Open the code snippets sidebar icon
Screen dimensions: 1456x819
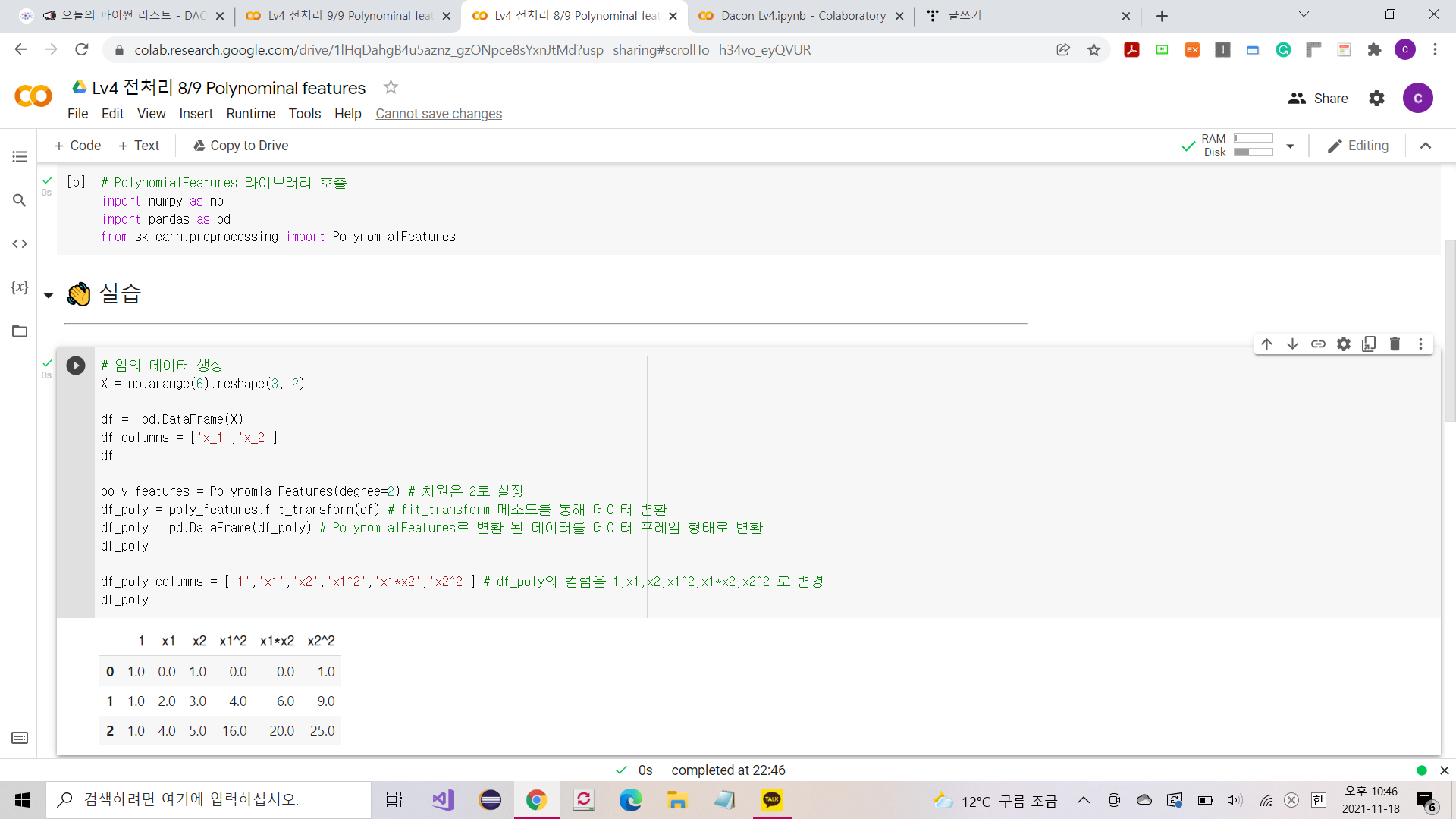click(x=20, y=243)
